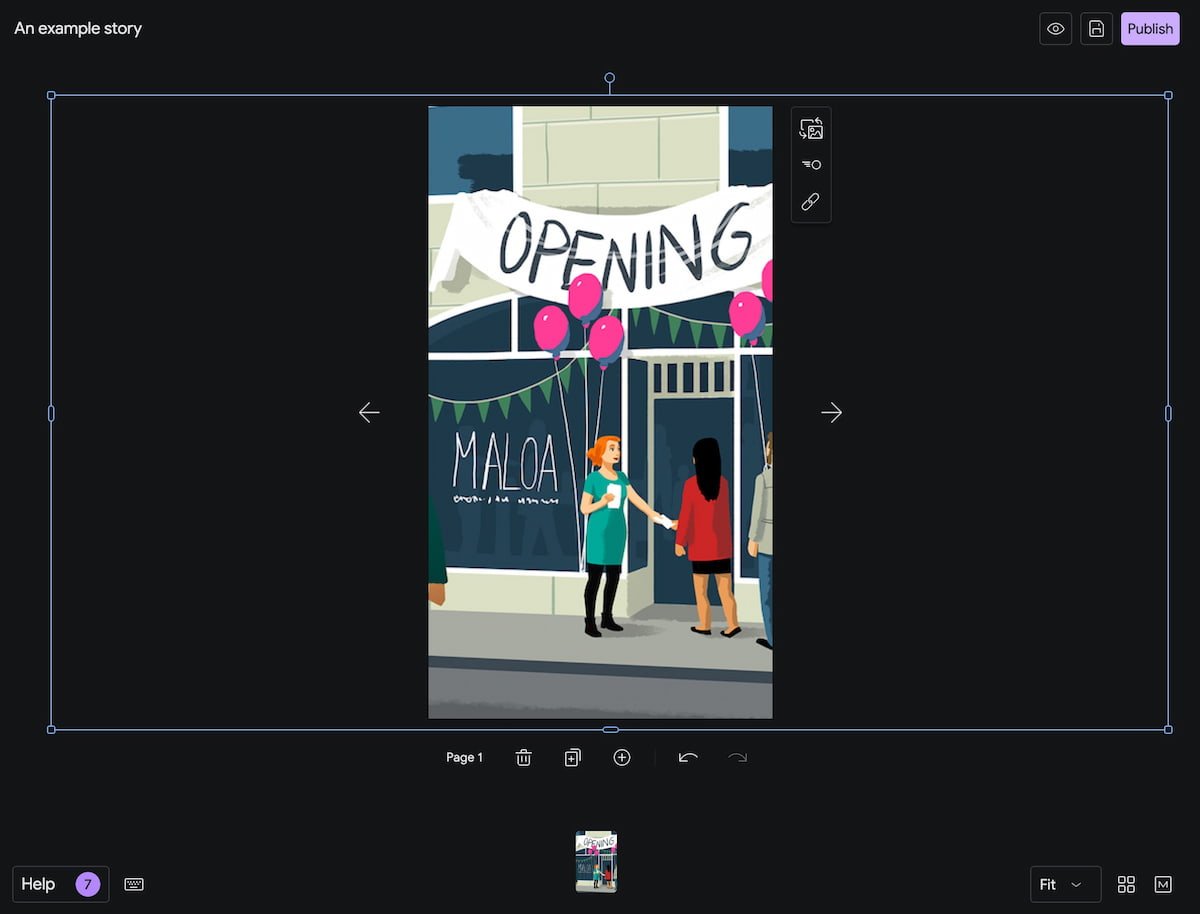Select the Page 1 thumbnail in carousel

(596, 861)
